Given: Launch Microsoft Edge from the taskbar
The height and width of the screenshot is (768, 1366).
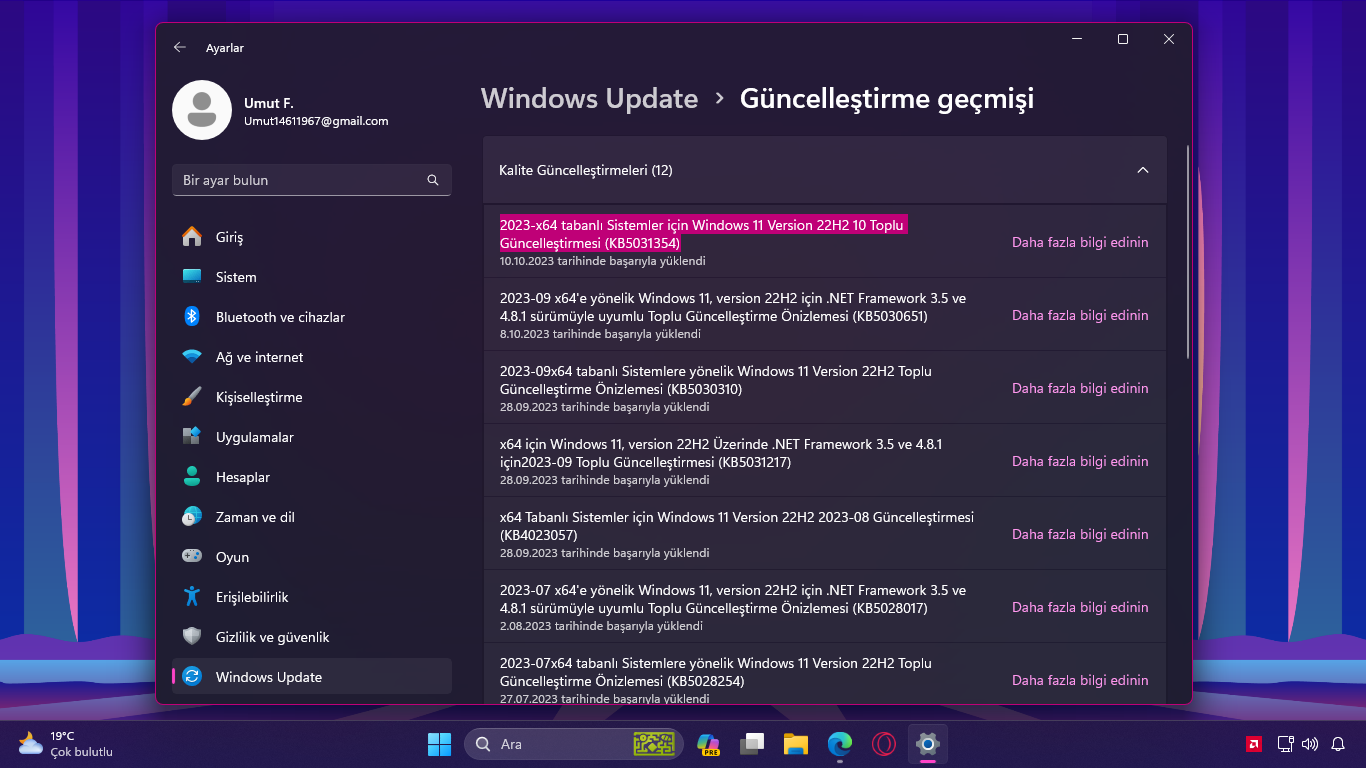Looking at the screenshot, I should coord(840,744).
